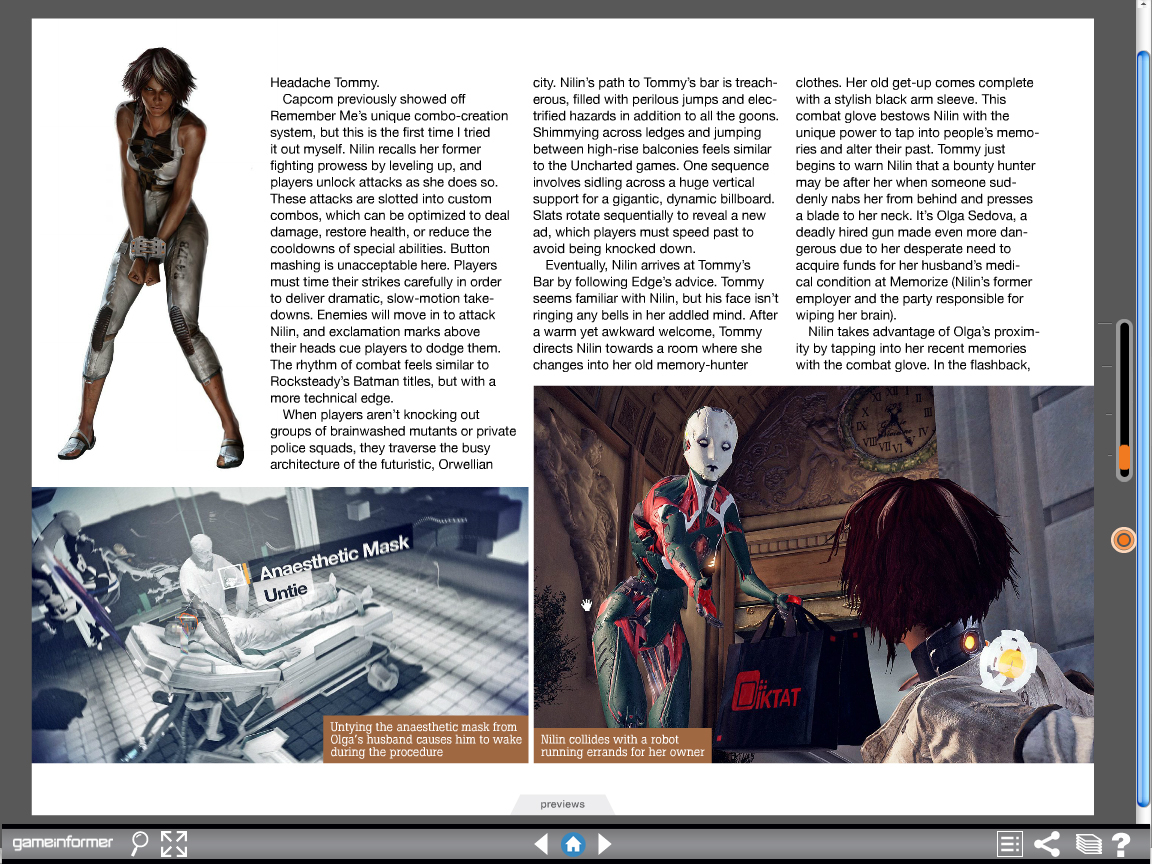Screen dimensions: 1152x864
Task: Select the previews section tab
Action: click(x=562, y=804)
